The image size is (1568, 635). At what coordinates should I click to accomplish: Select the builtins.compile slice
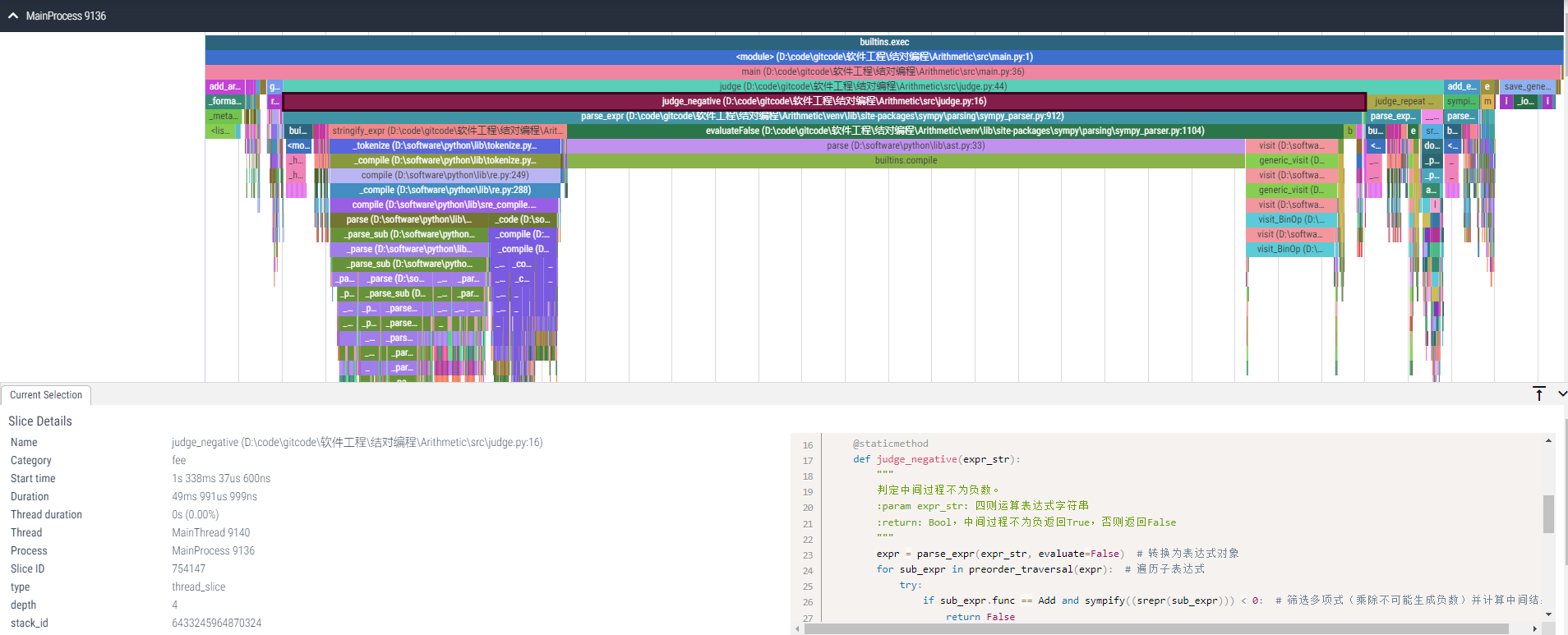click(906, 160)
